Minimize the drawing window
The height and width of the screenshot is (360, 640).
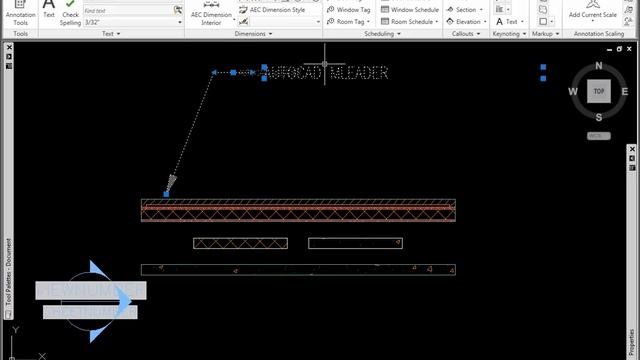tap(609, 49)
